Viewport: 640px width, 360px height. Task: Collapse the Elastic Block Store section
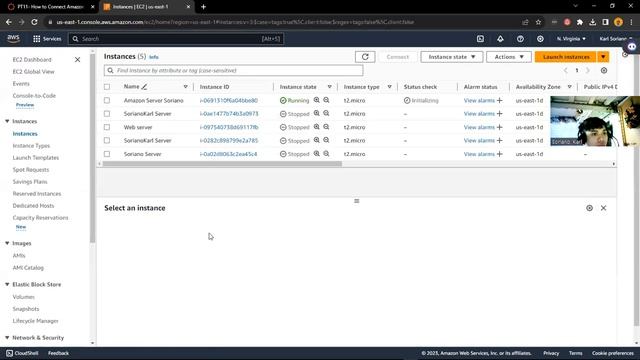[x=7, y=284]
